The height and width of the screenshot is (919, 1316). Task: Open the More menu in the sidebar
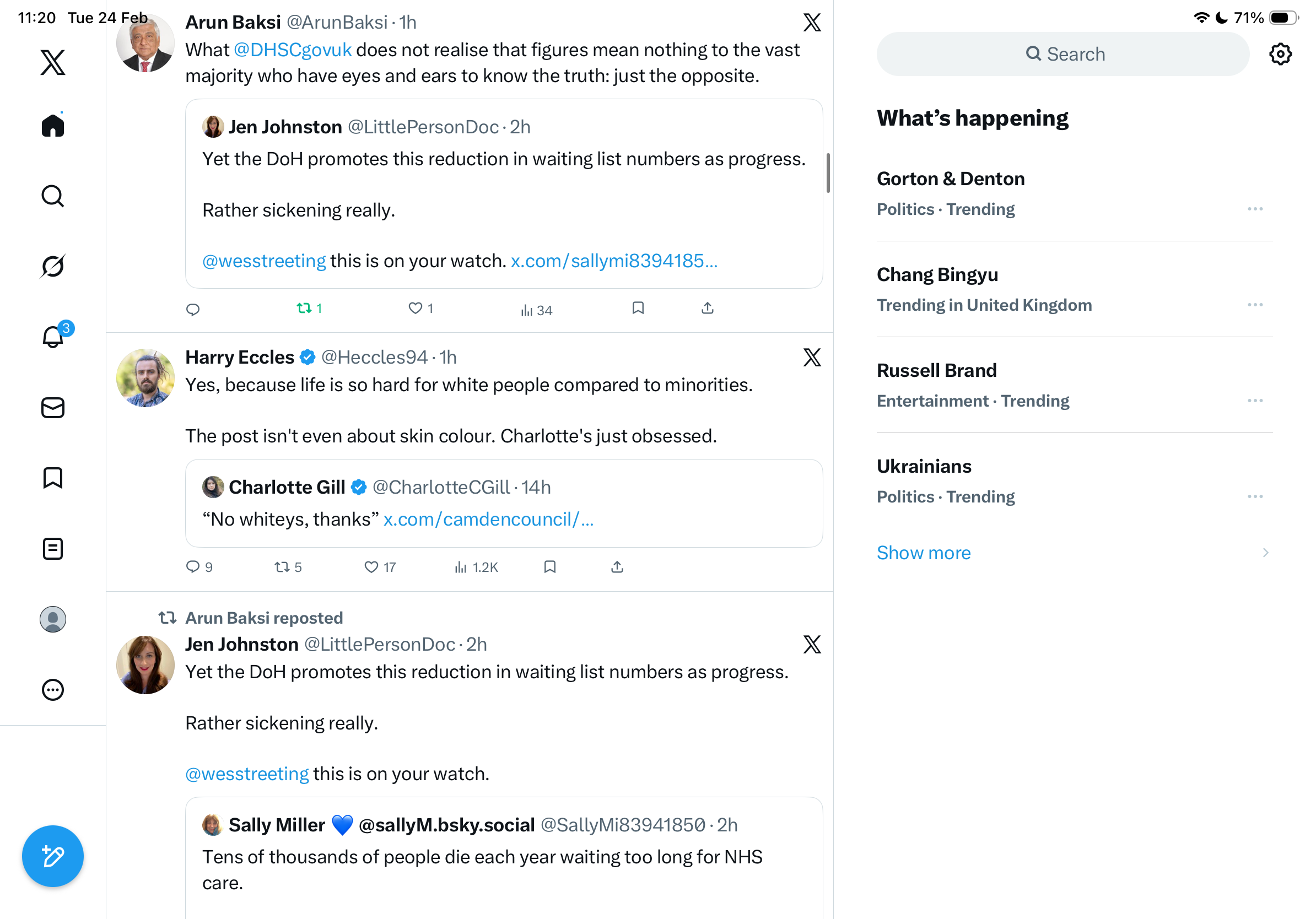[x=53, y=690]
